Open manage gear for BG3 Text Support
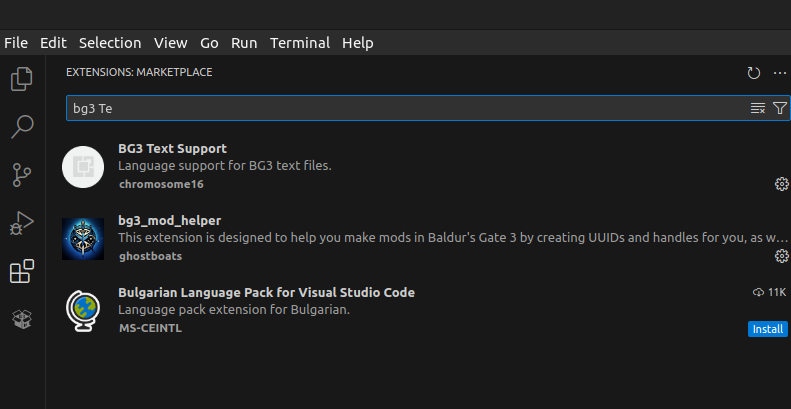The image size is (791, 409). tap(781, 184)
